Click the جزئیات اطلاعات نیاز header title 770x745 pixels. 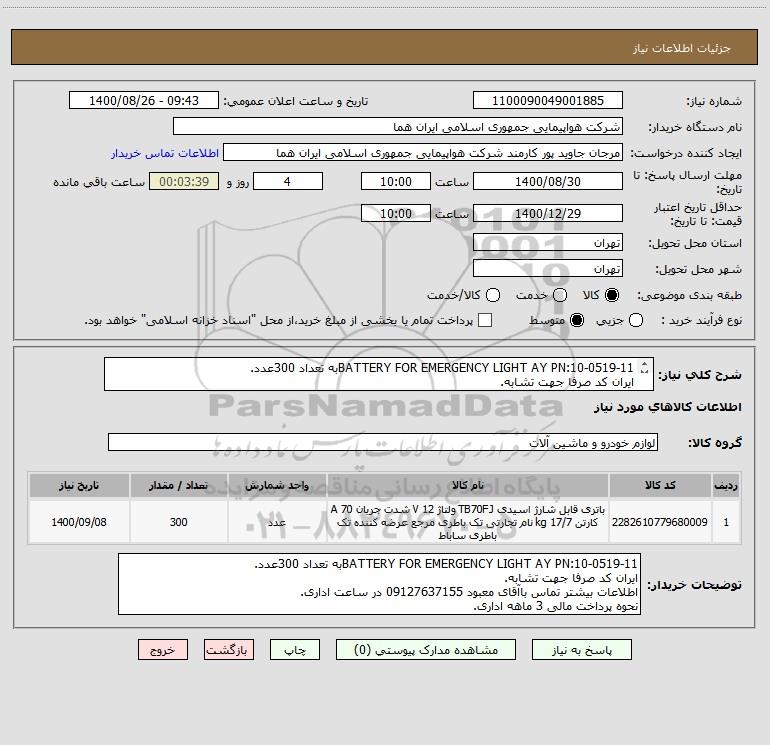681,48
